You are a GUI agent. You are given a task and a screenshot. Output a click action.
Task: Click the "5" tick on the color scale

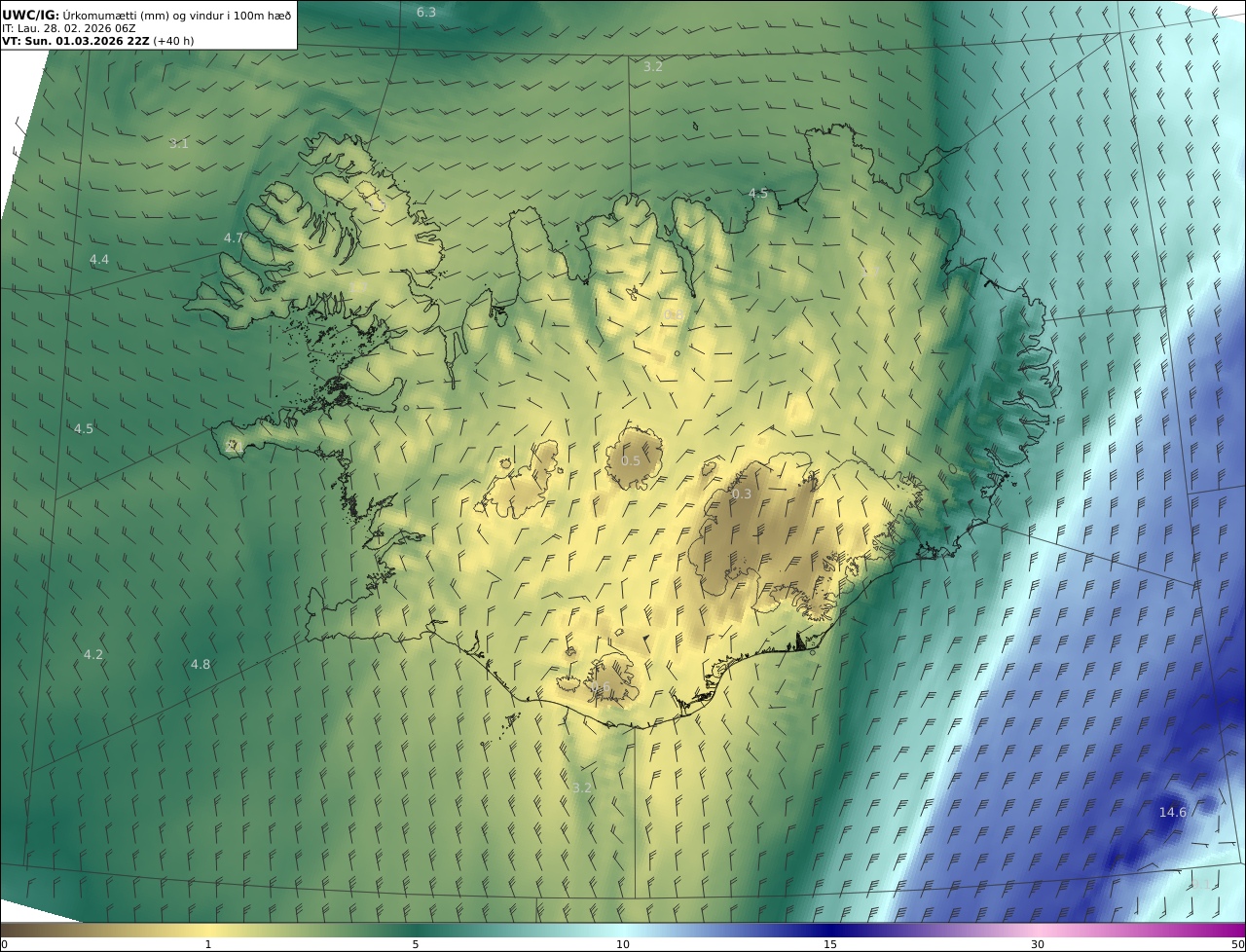coord(416,944)
